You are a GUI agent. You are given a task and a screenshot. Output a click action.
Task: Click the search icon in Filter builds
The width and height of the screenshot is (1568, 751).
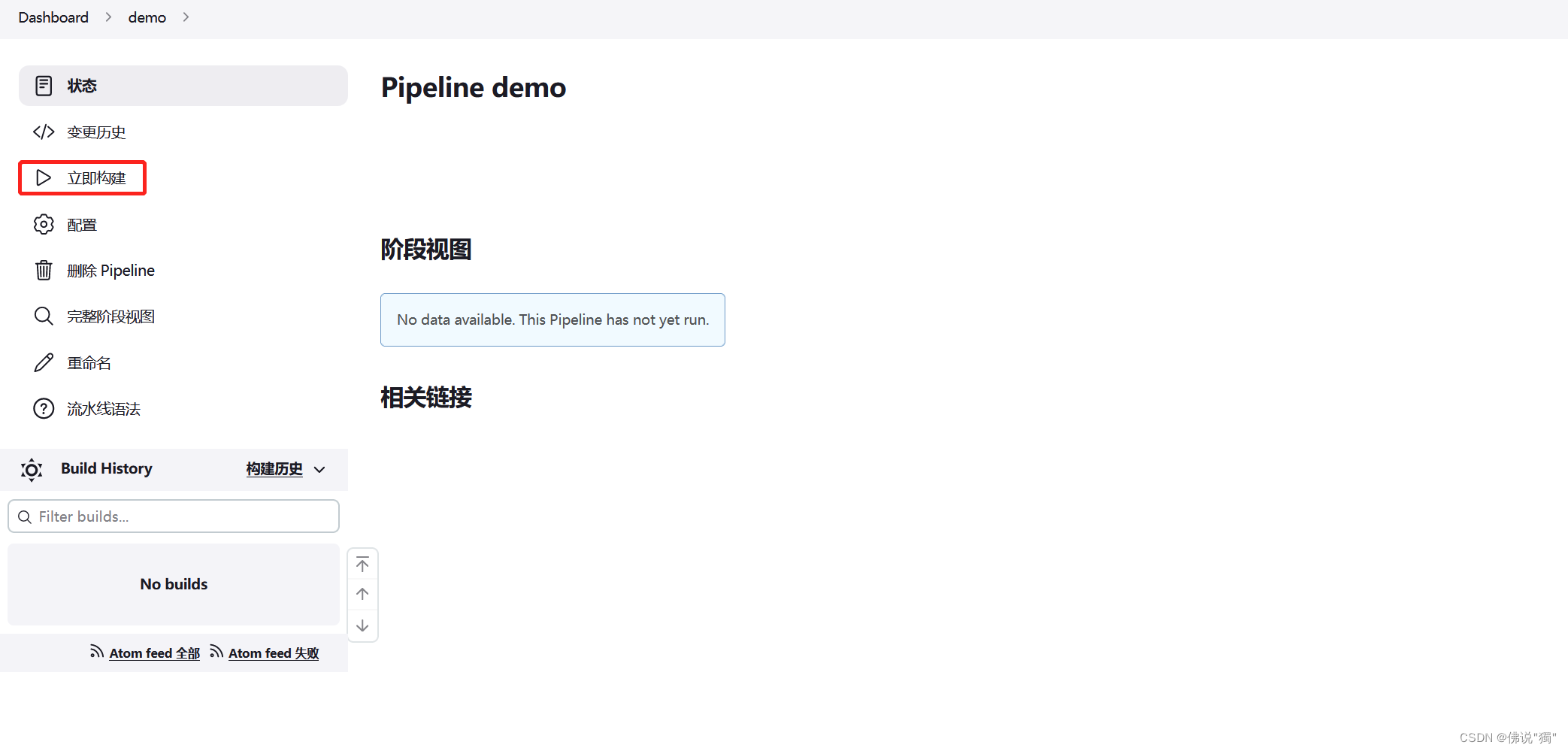pyautogui.click(x=24, y=517)
